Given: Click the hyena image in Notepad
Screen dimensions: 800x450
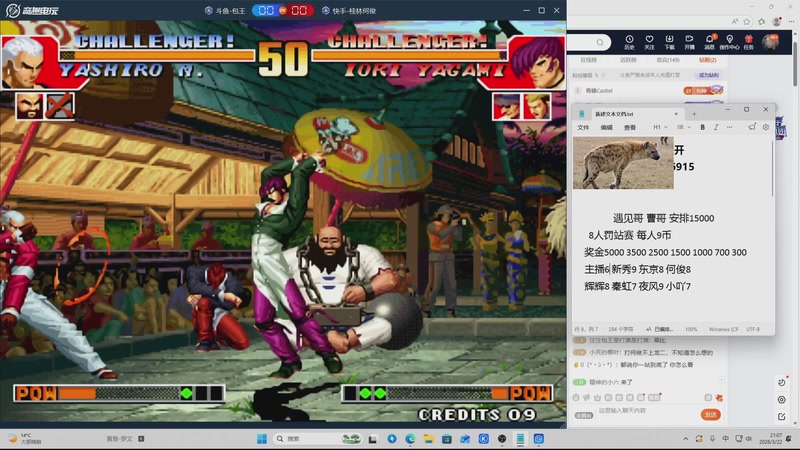Looking at the screenshot, I should point(623,163).
